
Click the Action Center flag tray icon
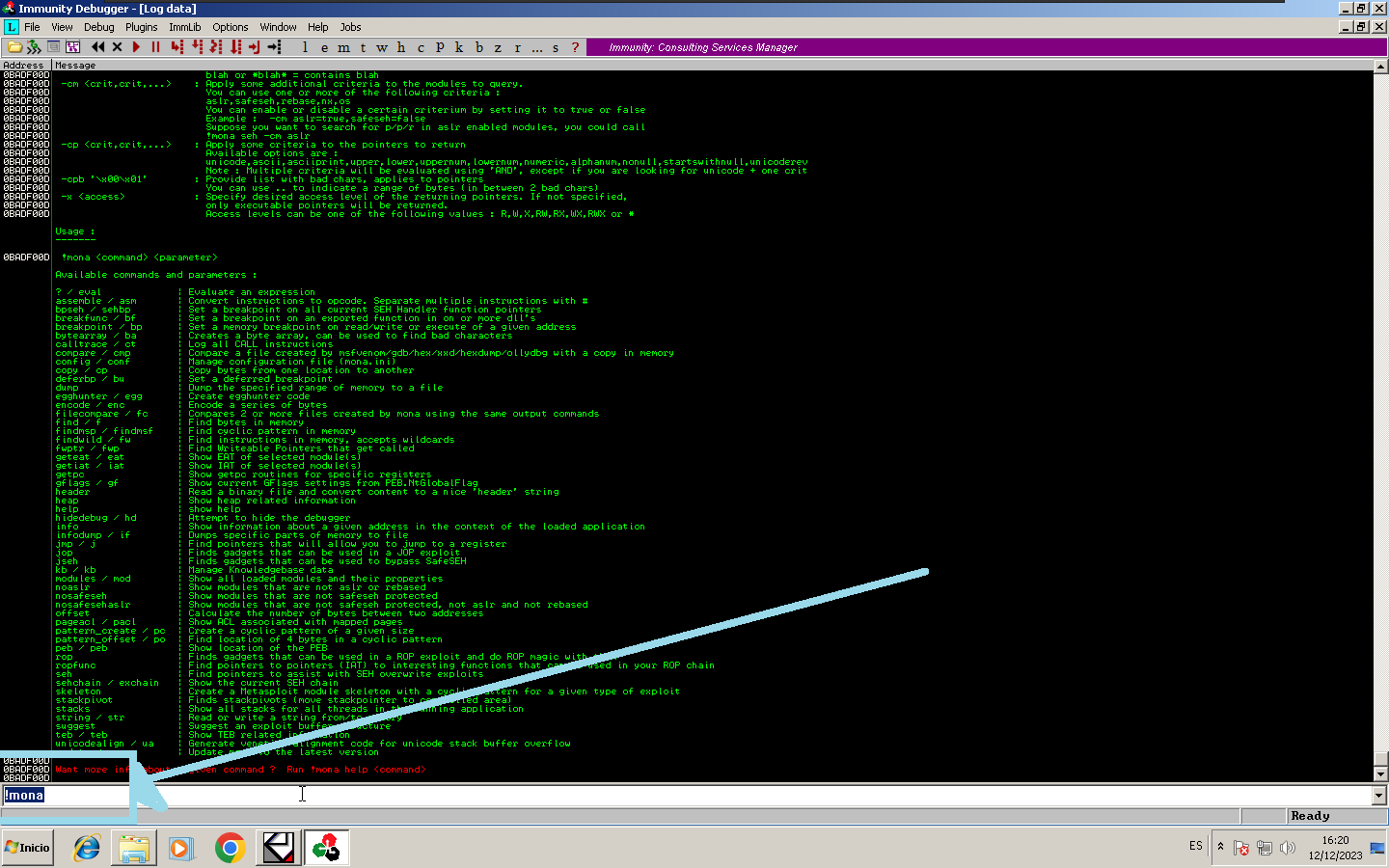1241,848
